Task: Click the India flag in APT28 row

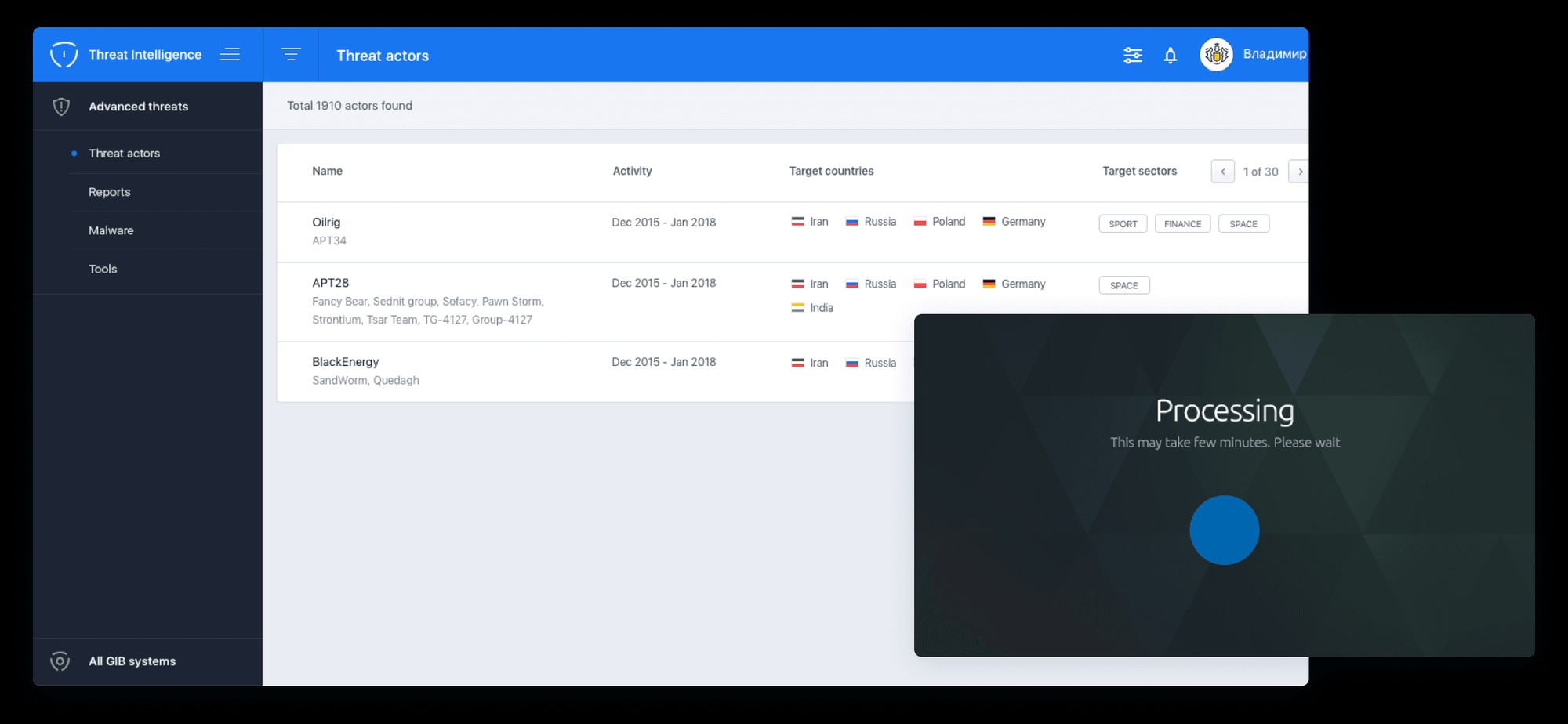Action: pos(797,308)
